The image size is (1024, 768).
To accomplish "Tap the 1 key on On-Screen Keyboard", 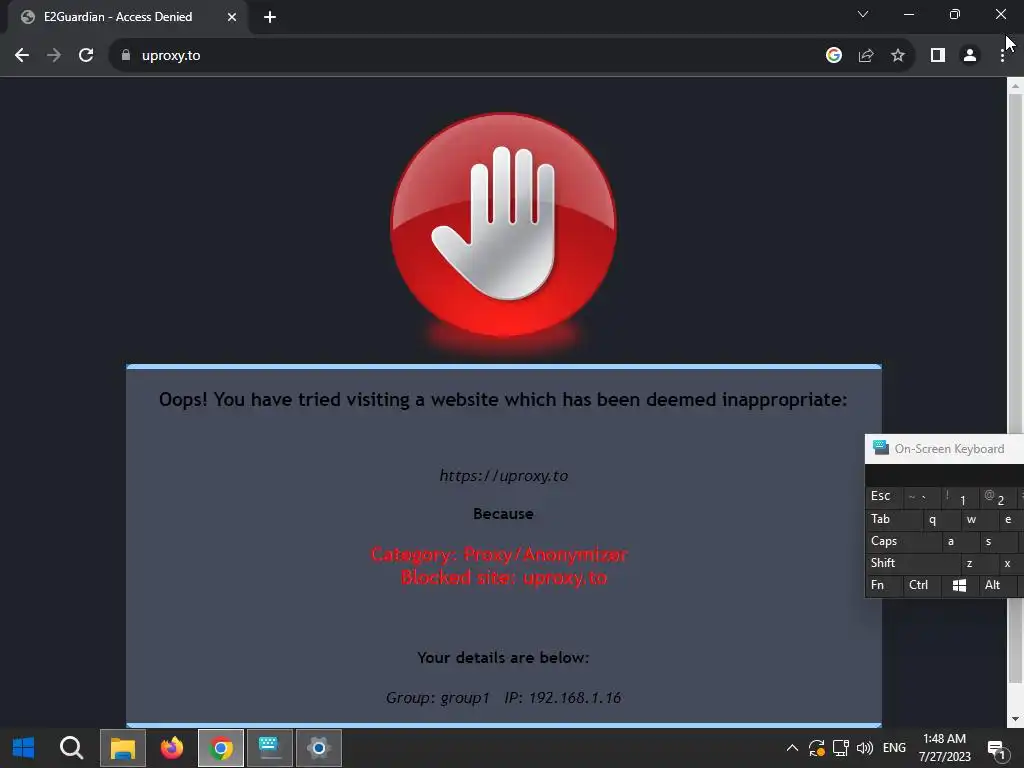I will (959, 498).
